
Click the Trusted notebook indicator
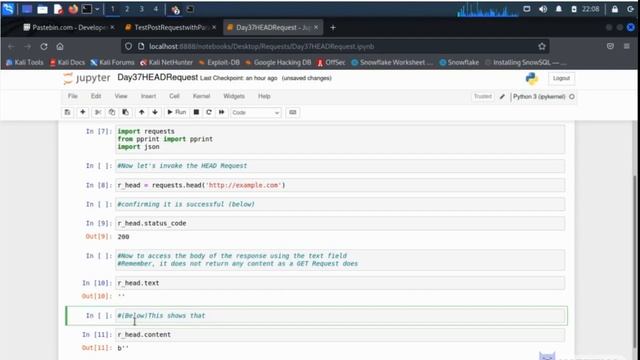483,97
